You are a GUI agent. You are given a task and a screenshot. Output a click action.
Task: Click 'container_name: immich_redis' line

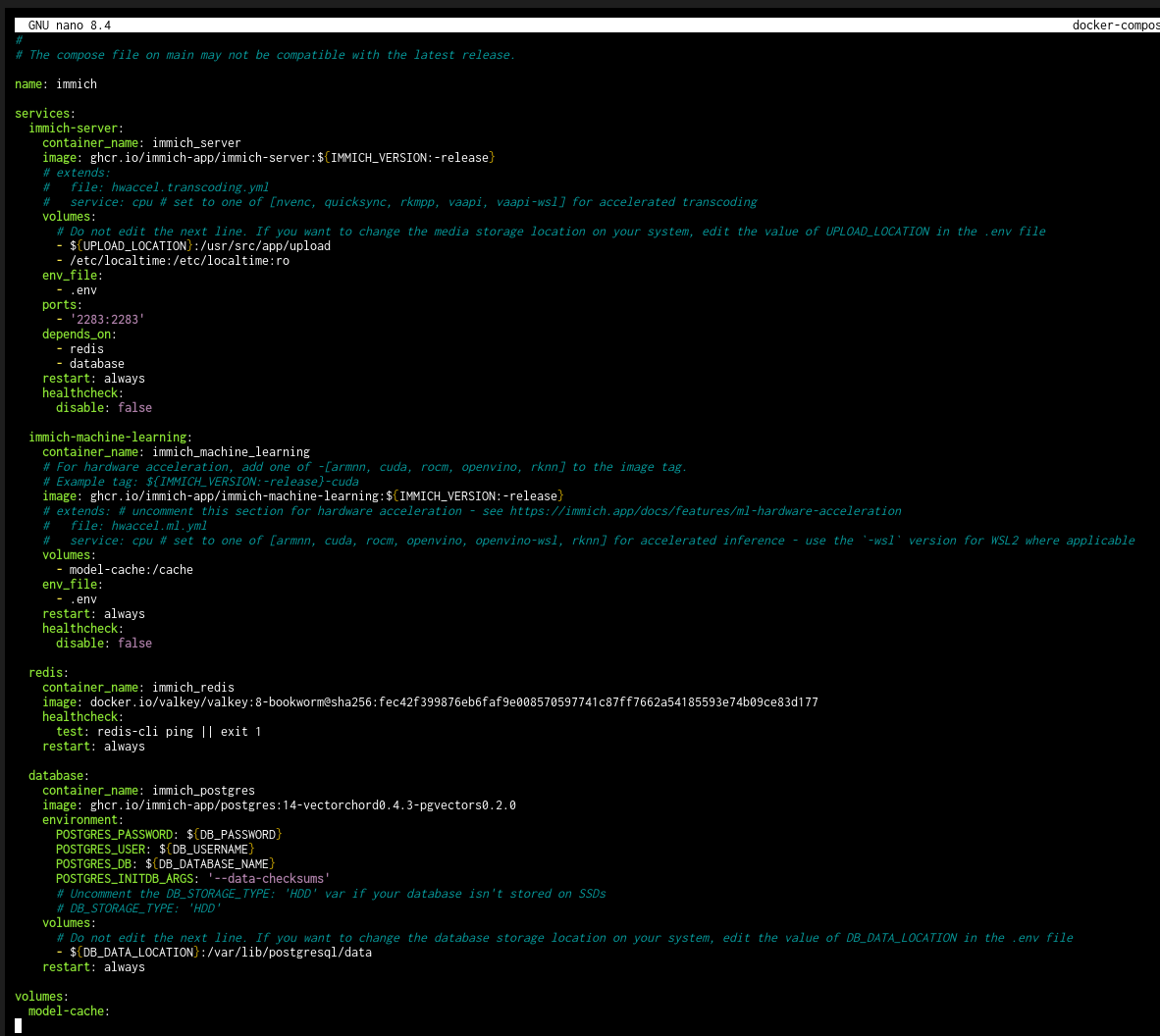point(138,688)
